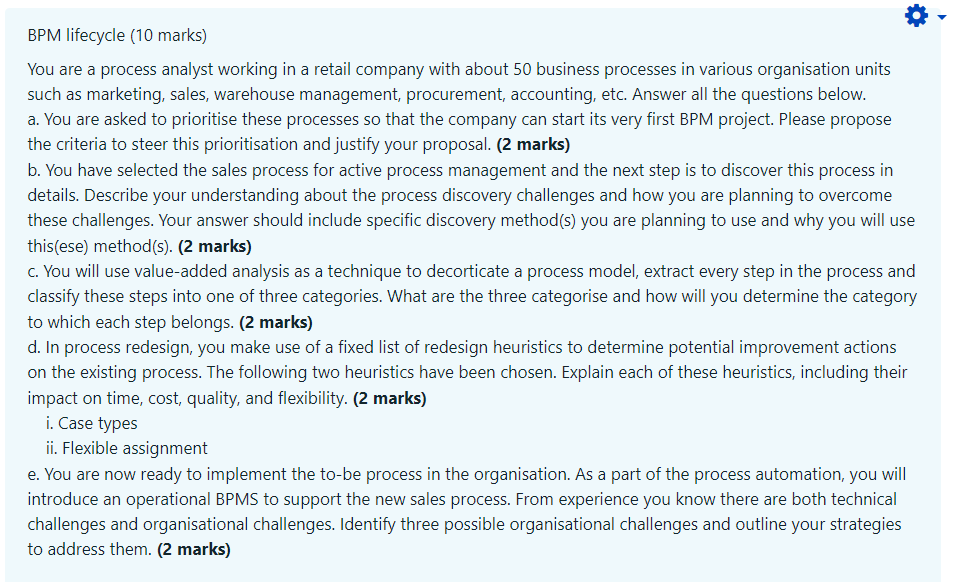Click the cog wheel above the dropdown arrow
The image size is (961, 582).
click(x=915, y=16)
